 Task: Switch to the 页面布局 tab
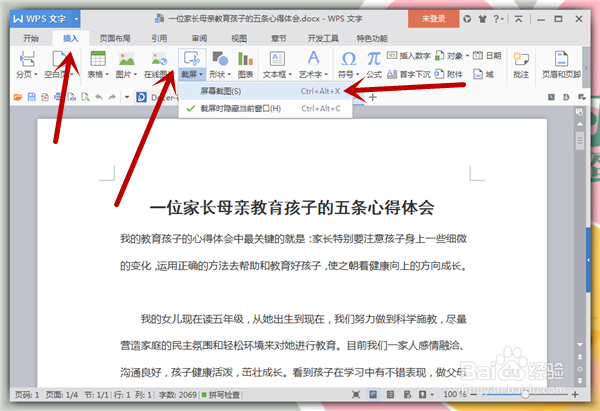click(x=115, y=38)
